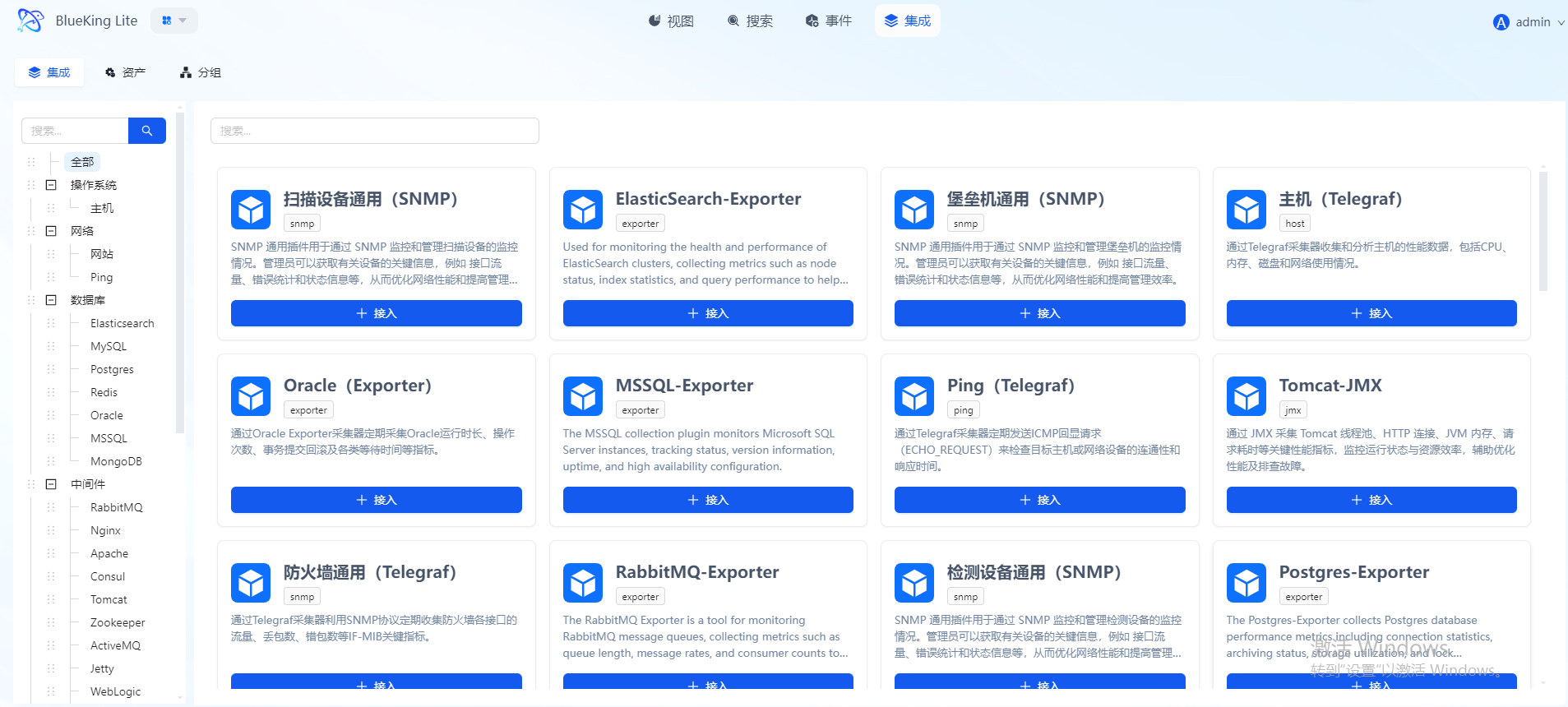Collapse the 数据库 tree group
Viewport: 1568px width, 707px height.
pos(51,300)
